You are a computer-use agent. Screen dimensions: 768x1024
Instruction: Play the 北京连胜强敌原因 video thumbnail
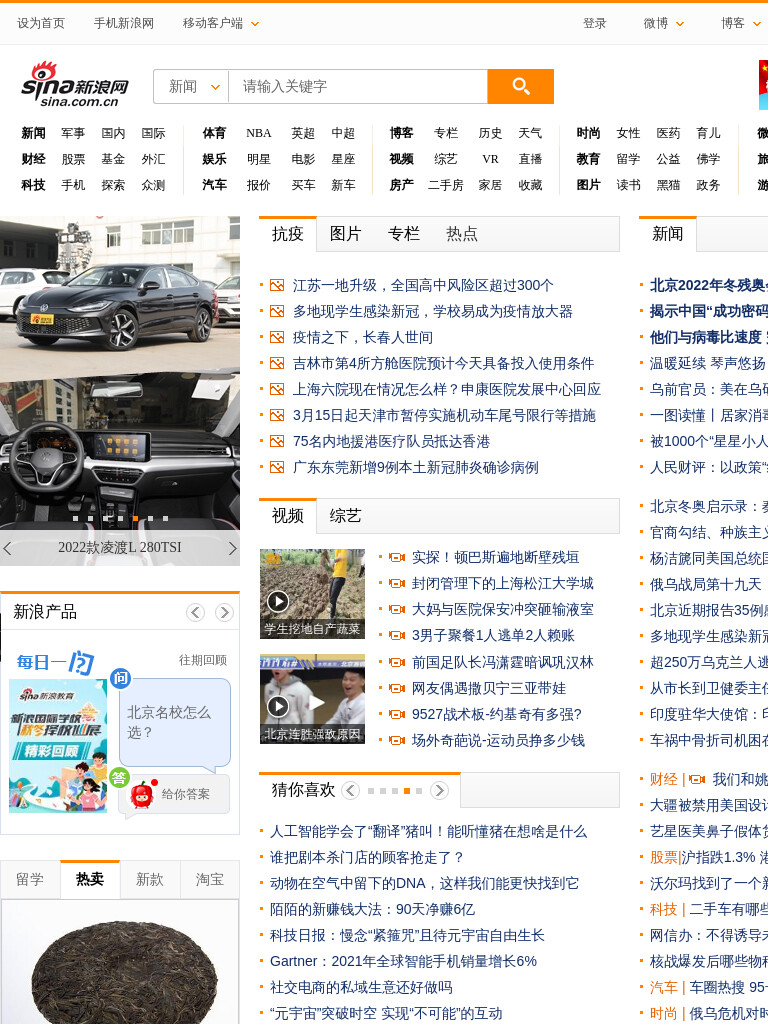(x=312, y=699)
